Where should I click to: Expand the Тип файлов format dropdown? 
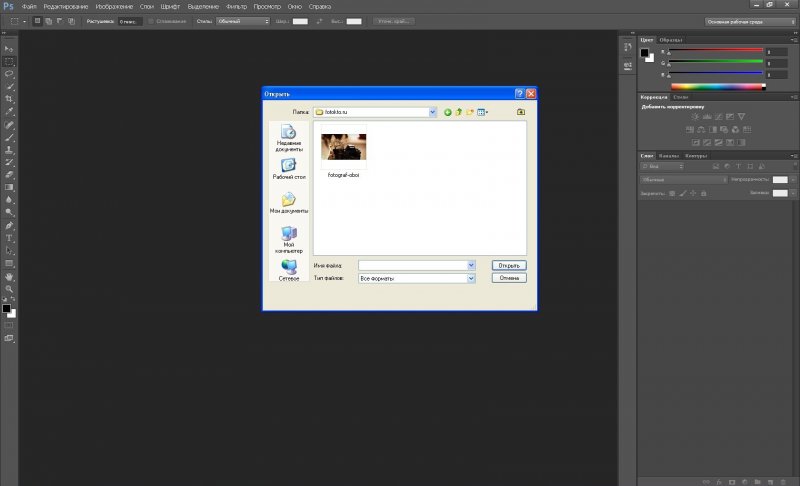(470, 278)
